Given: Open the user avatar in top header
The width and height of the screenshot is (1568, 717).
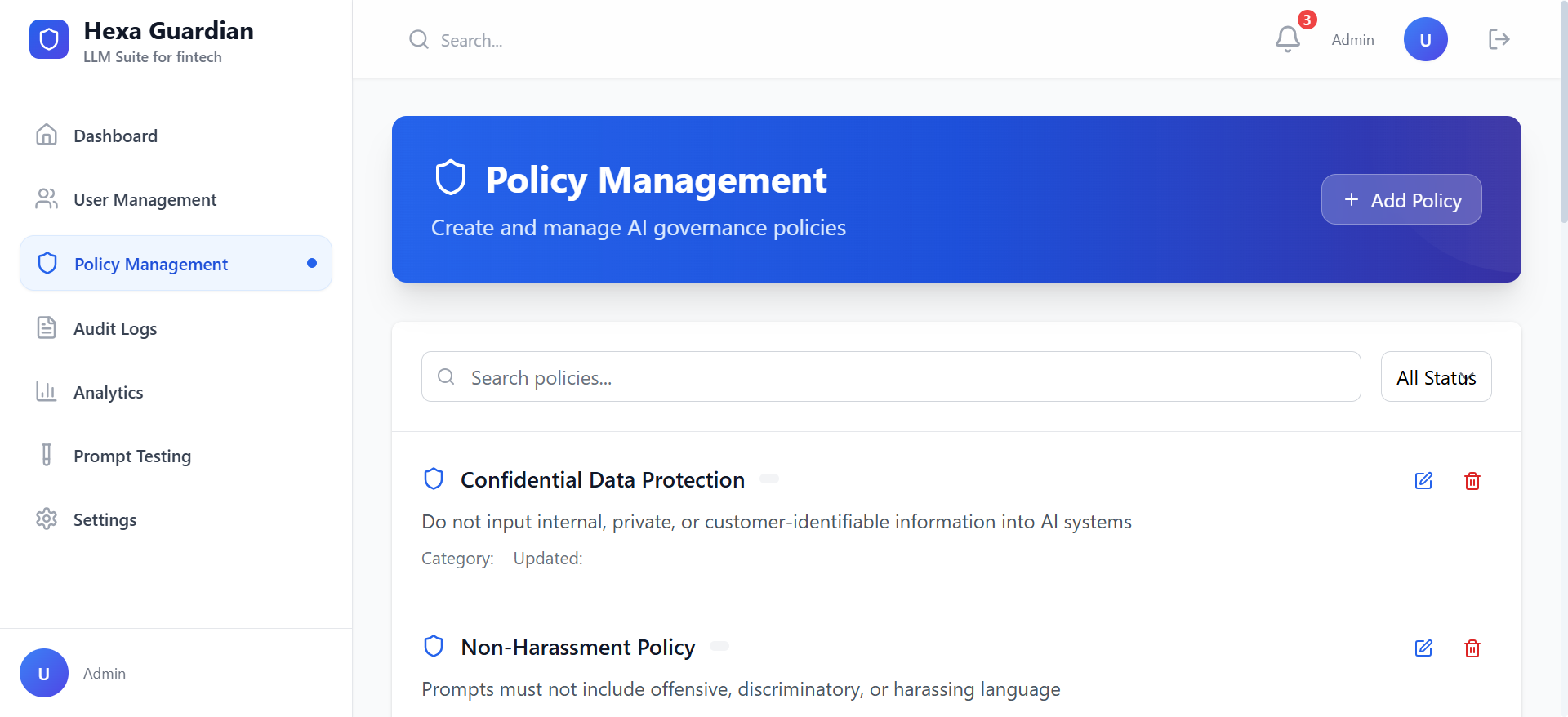Looking at the screenshot, I should 1425,39.
